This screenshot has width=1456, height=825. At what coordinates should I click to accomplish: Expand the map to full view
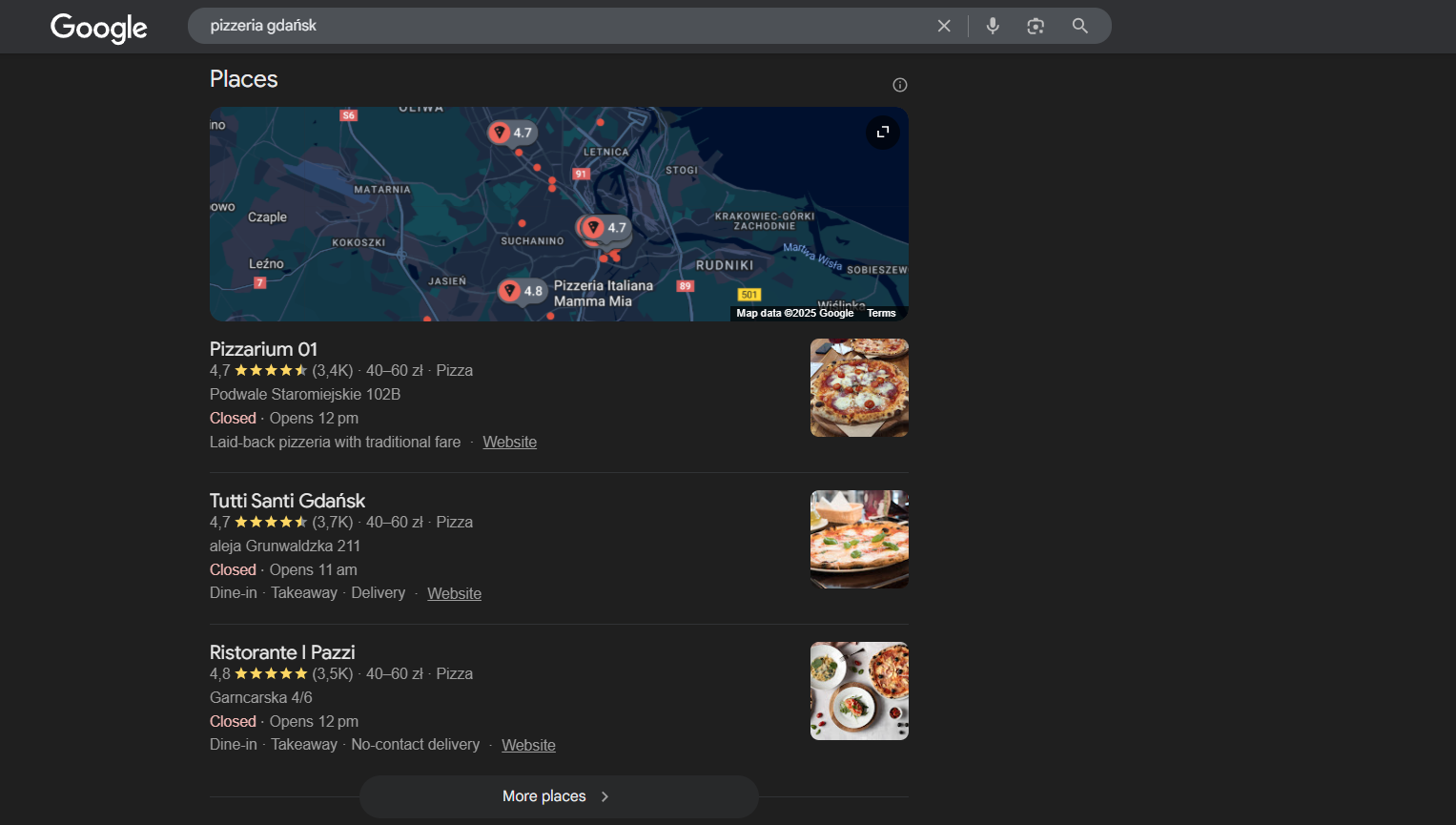tap(883, 132)
